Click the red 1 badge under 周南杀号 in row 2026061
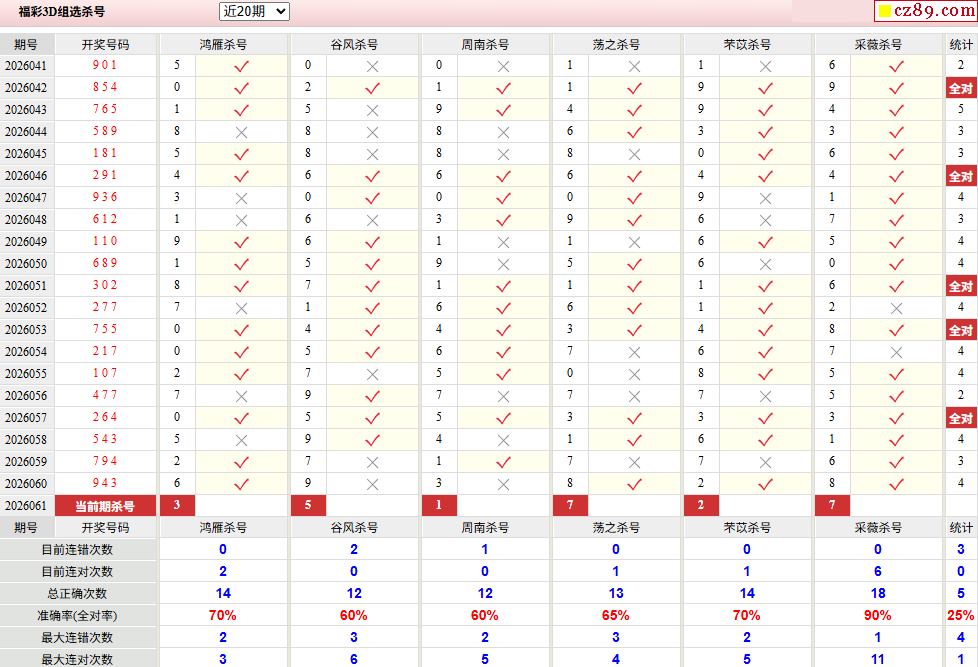Image resolution: width=978 pixels, height=667 pixels. [x=439, y=505]
